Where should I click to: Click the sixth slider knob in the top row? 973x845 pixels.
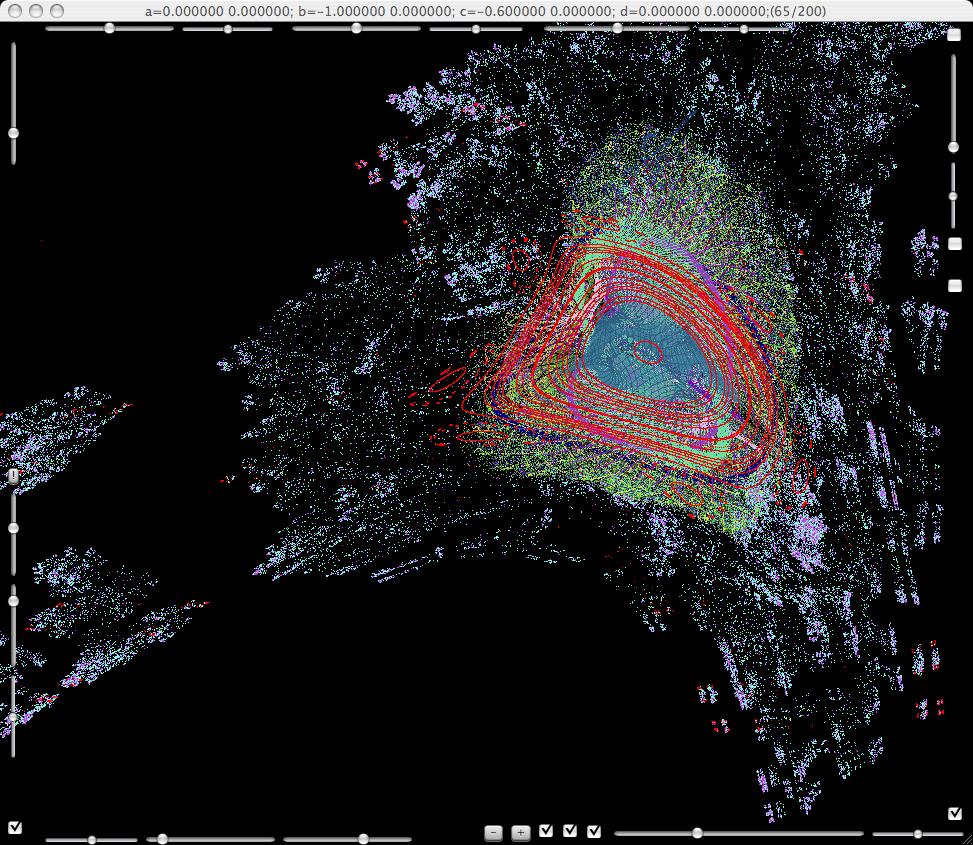[x=743, y=29]
